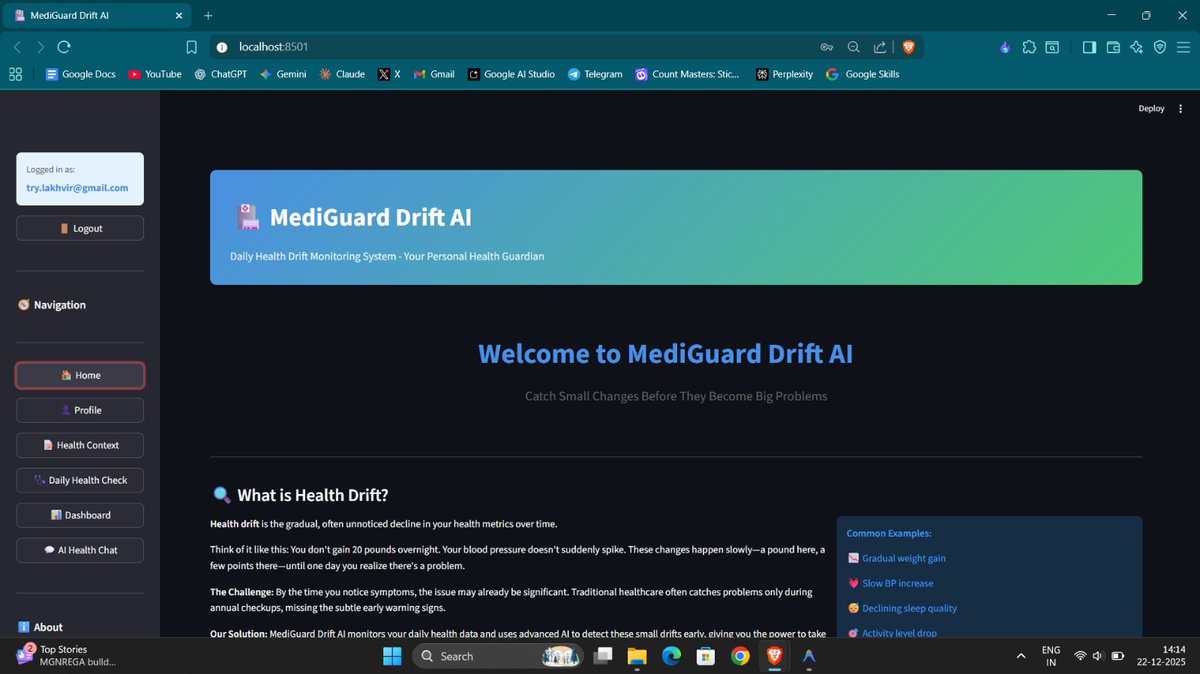Click the Gradual weight gain example
The height and width of the screenshot is (674, 1200).
896,559
